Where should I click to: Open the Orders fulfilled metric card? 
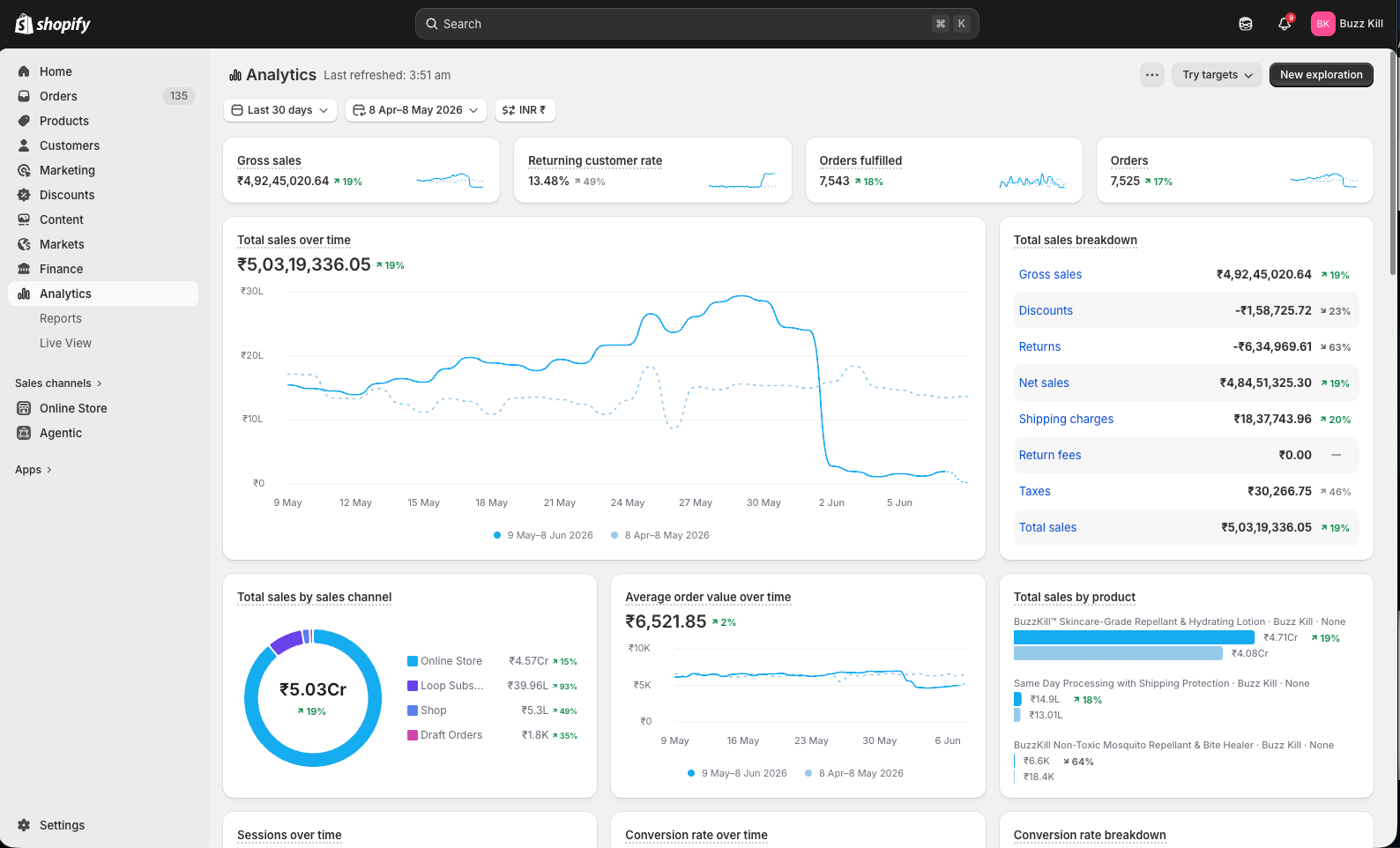[943, 170]
